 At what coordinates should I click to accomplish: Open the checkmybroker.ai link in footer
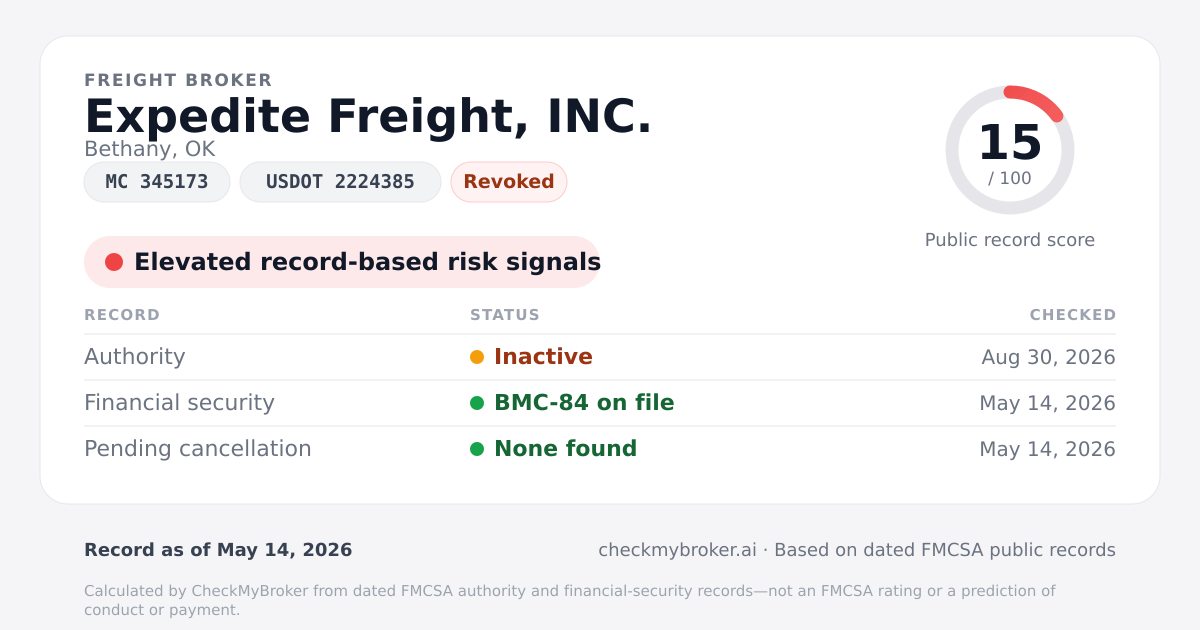[x=677, y=550]
